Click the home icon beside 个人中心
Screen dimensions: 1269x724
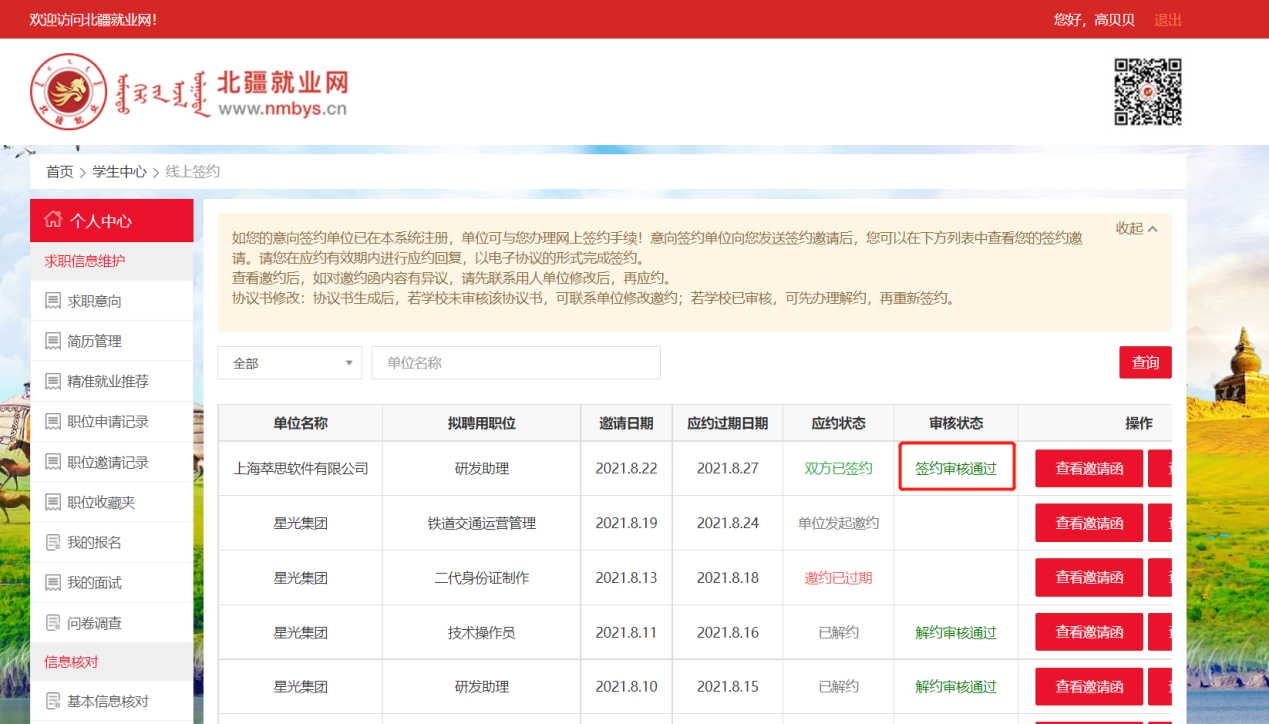[x=53, y=220]
